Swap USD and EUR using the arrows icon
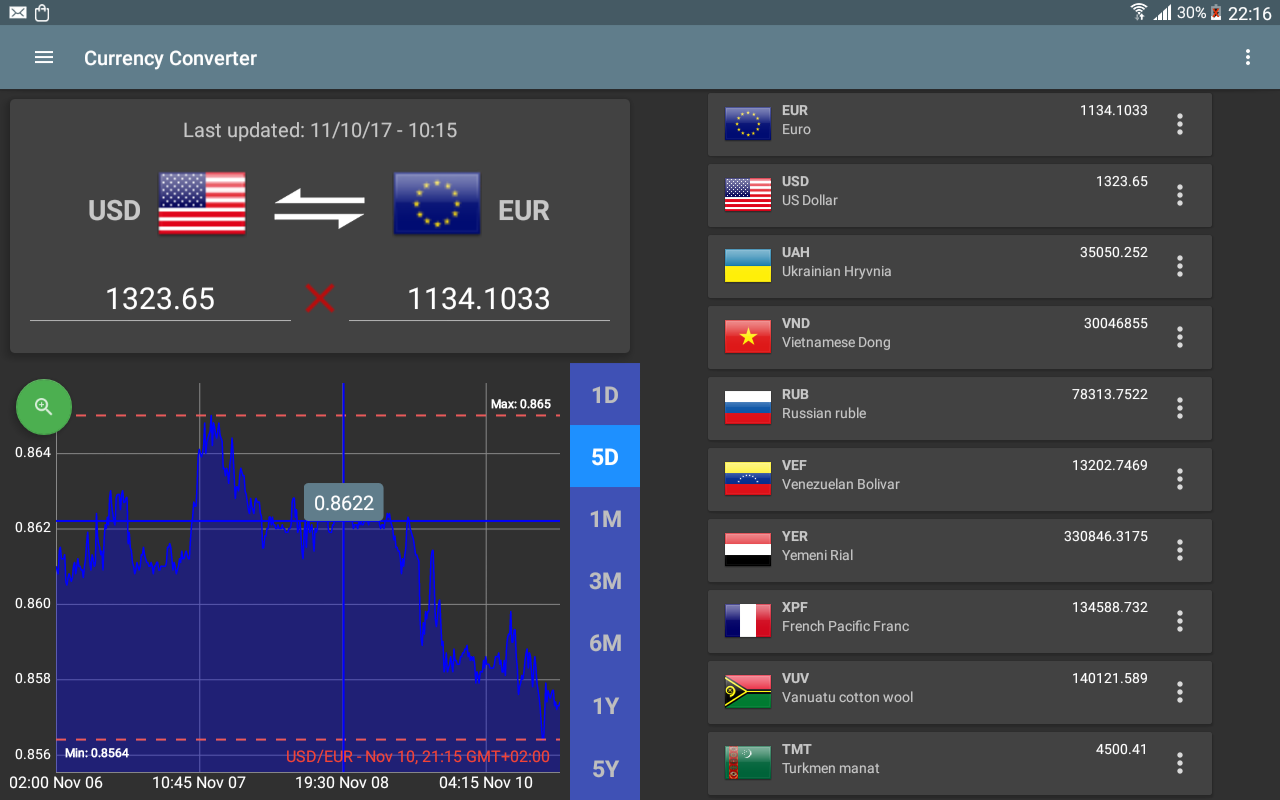This screenshot has width=1280, height=800. [319, 207]
